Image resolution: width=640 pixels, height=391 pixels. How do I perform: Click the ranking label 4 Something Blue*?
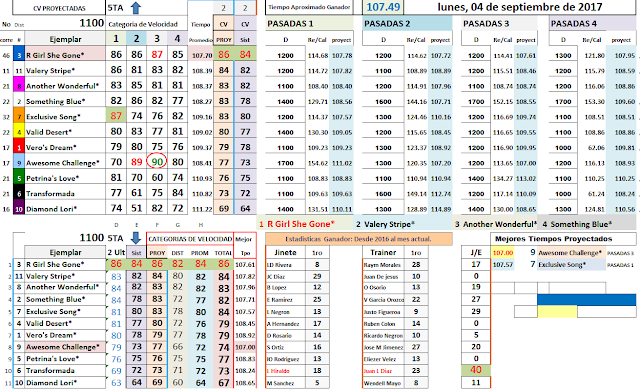click(x=577, y=224)
